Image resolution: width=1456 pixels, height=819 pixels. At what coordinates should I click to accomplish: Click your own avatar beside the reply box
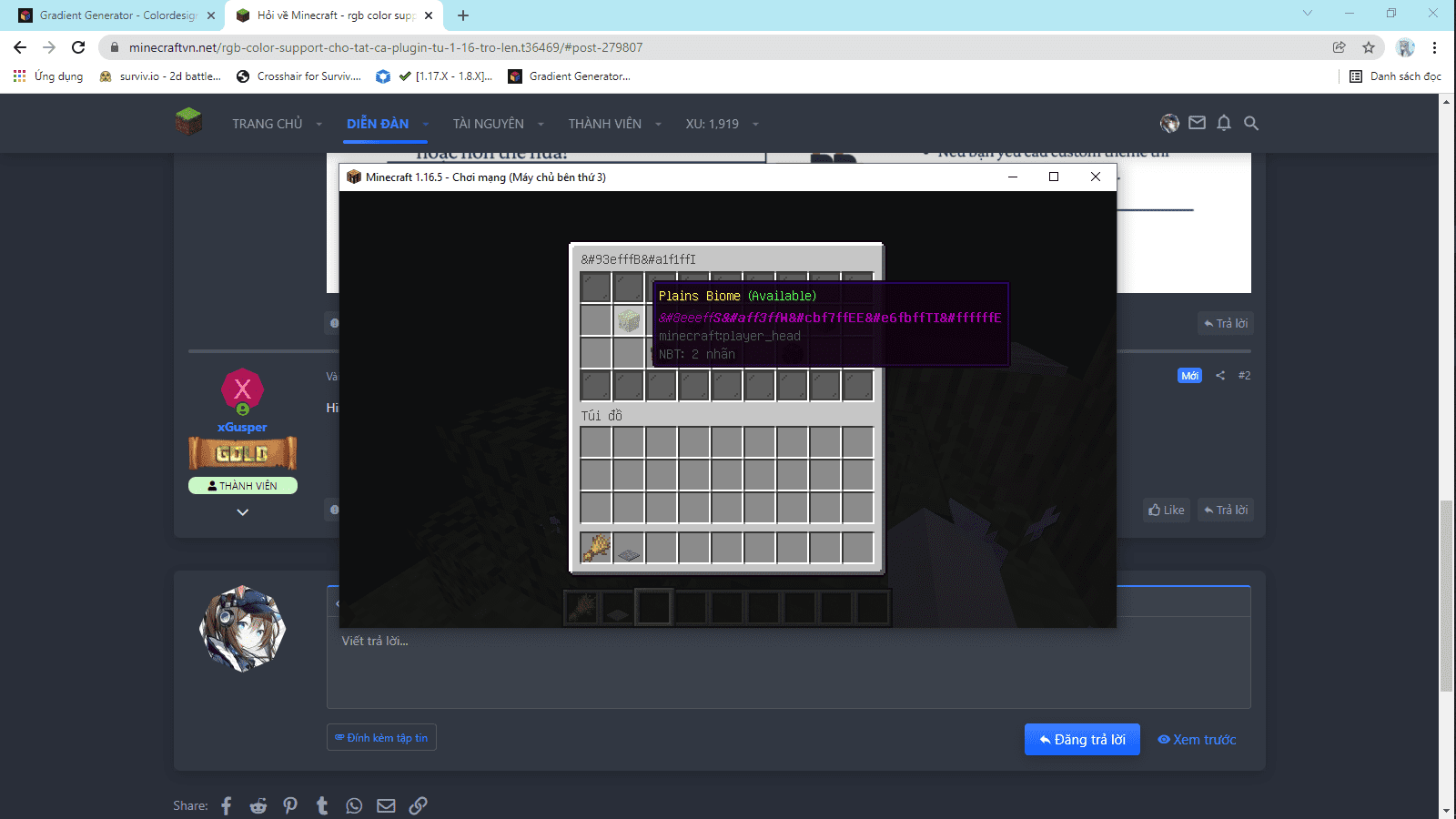(x=242, y=629)
